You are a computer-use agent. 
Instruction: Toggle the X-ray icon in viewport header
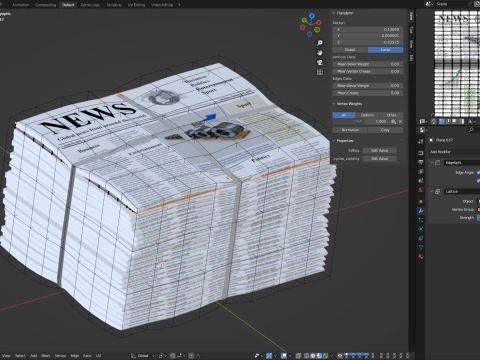[x=298, y=356]
